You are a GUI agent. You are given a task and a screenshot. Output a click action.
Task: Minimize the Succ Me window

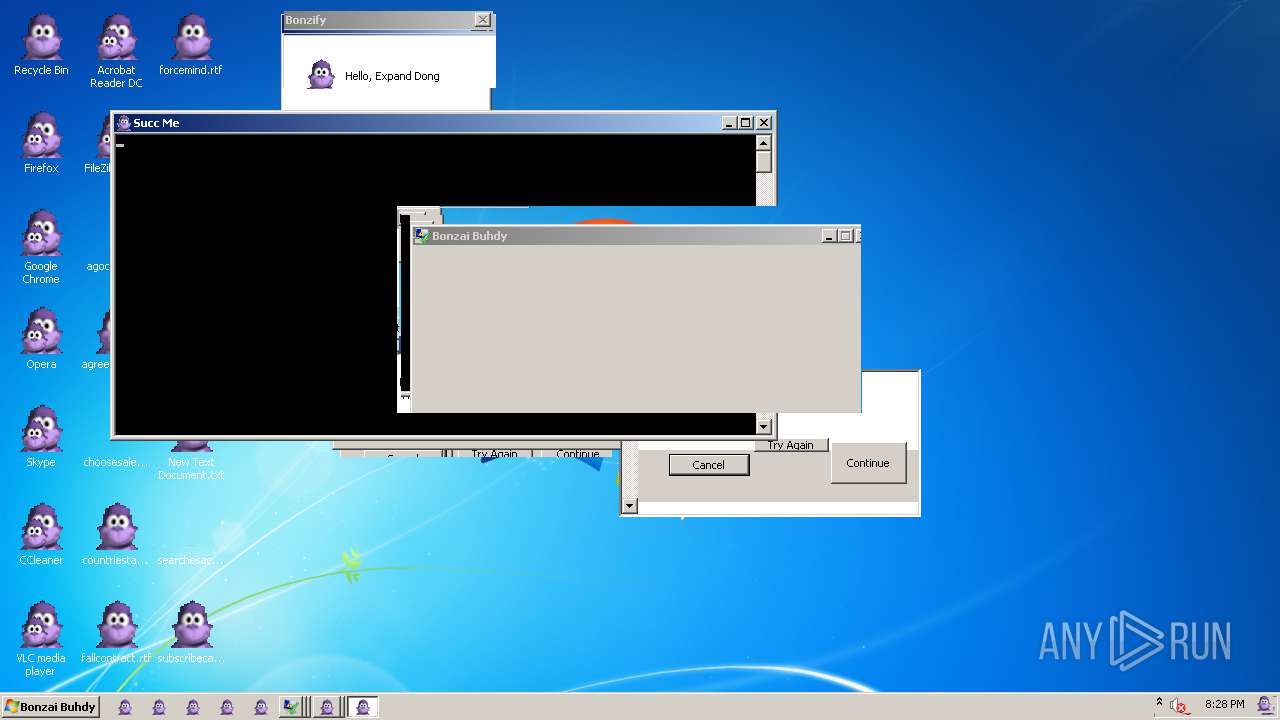[x=729, y=123]
